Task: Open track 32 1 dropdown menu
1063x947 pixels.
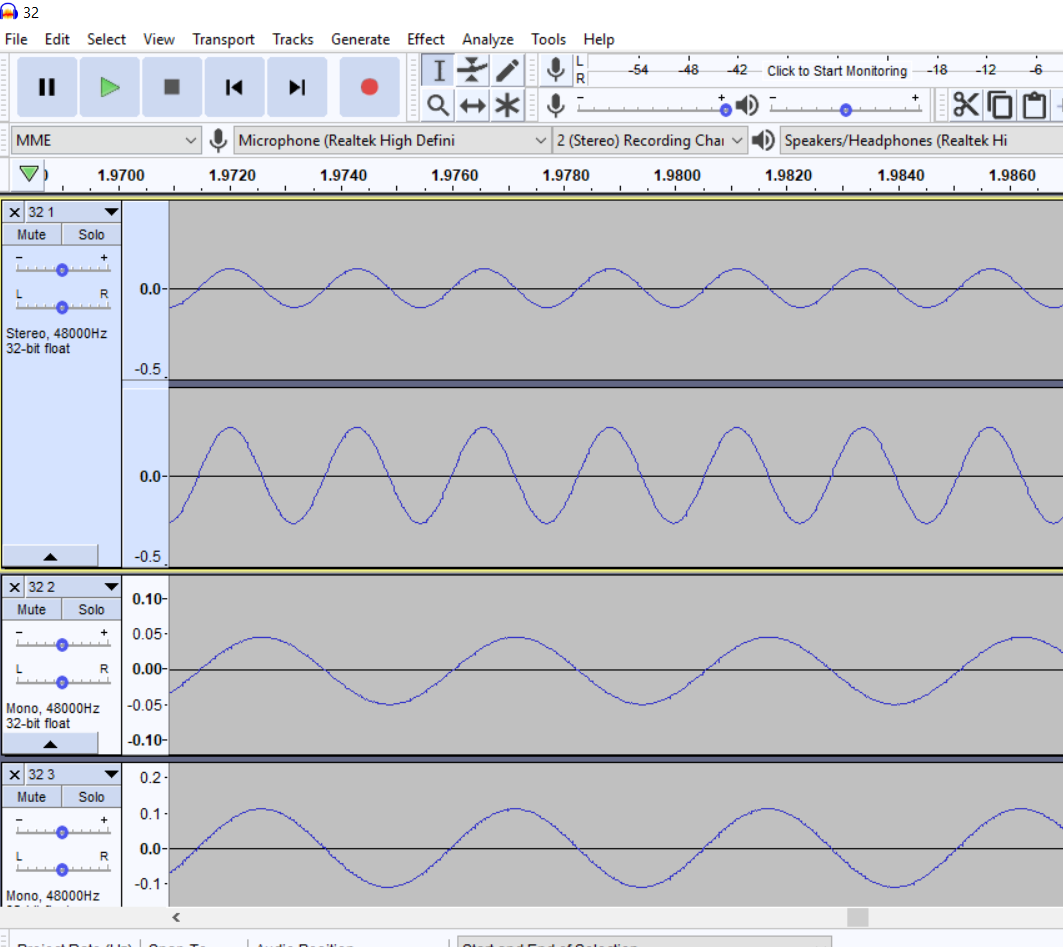Action: click(x=111, y=212)
